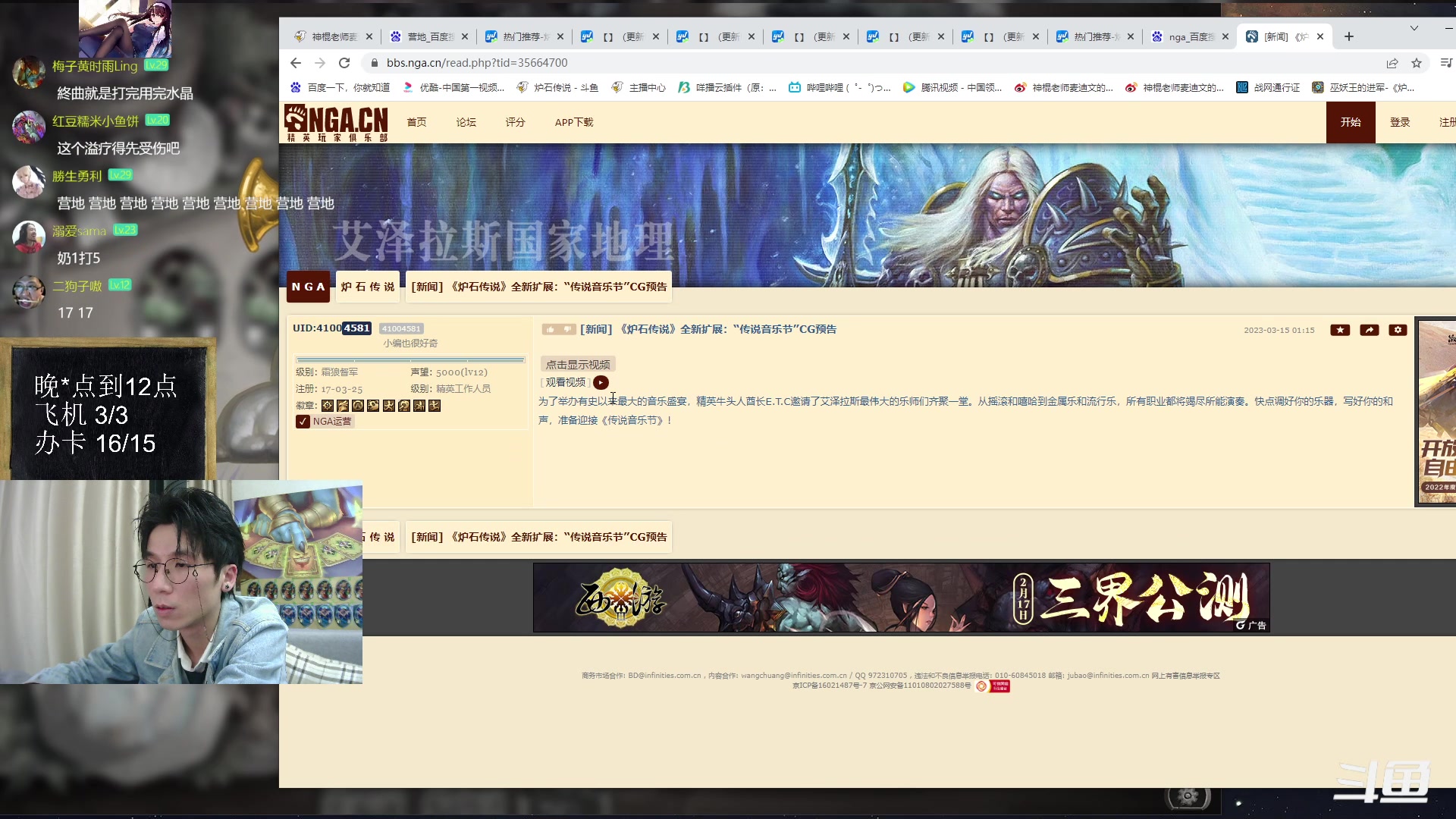Click the share arrow icon on the post

(x=1369, y=330)
